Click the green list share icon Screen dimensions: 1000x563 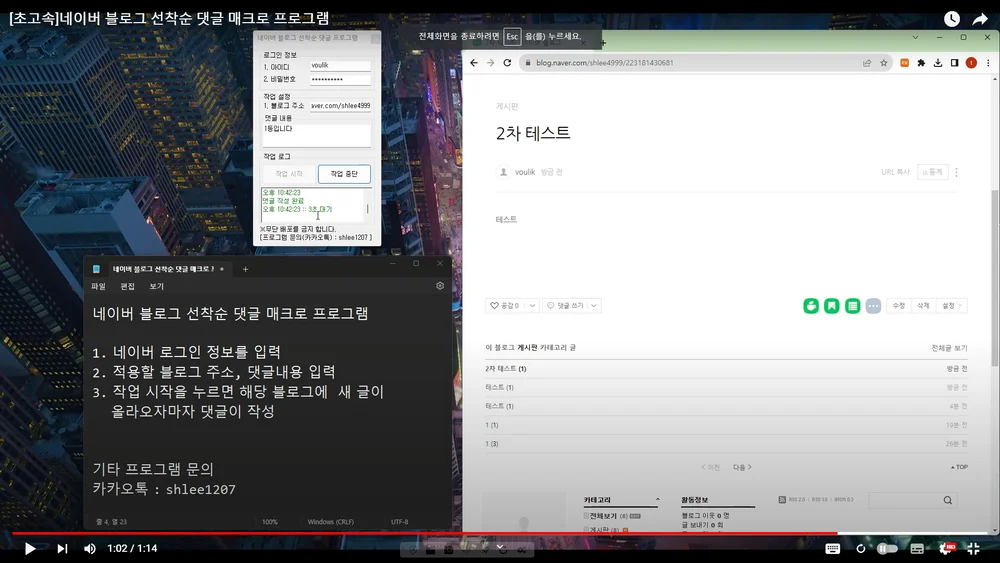click(x=853, y=306)
